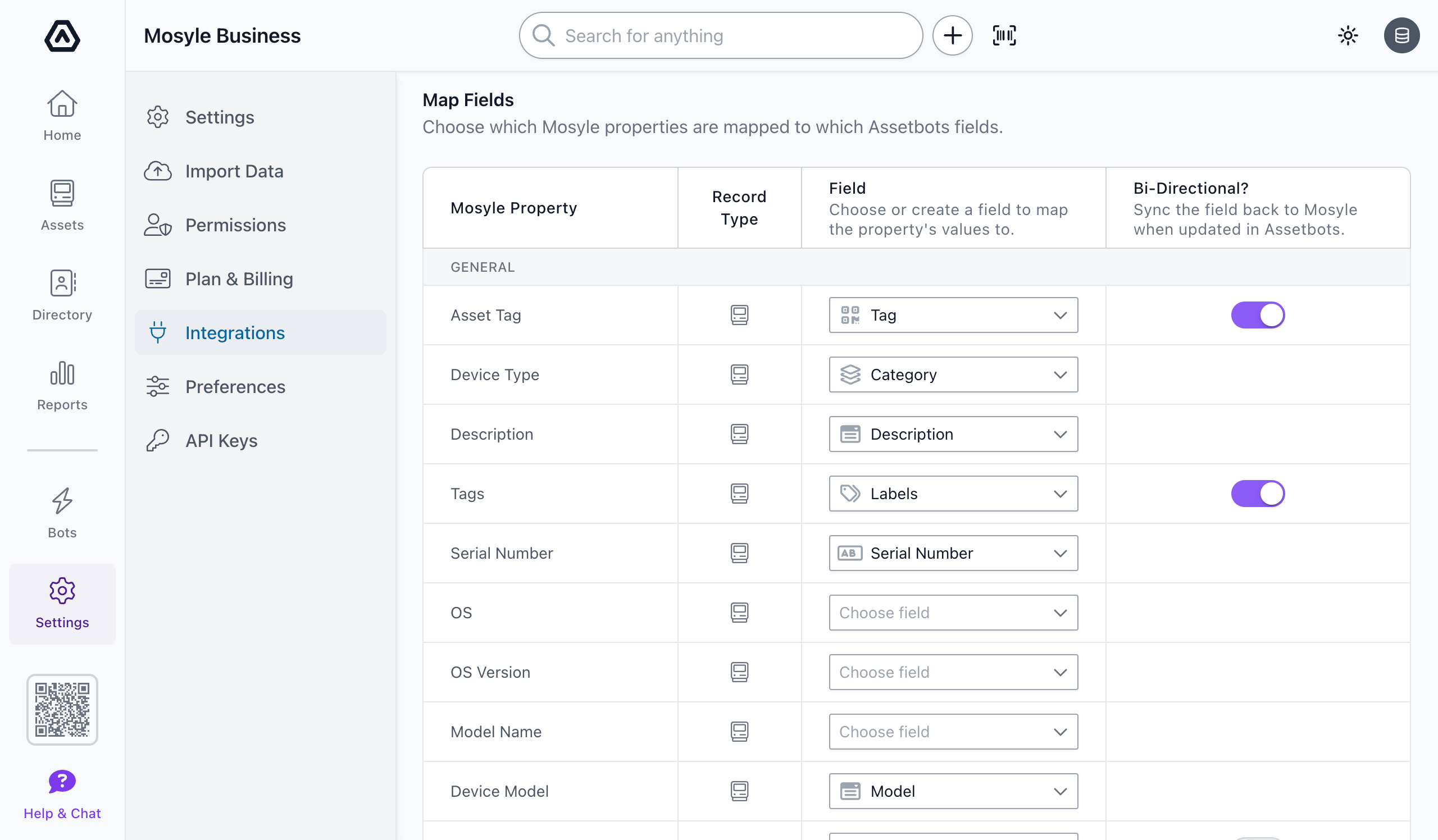Open Plan & Billing

tap(260, 279)
